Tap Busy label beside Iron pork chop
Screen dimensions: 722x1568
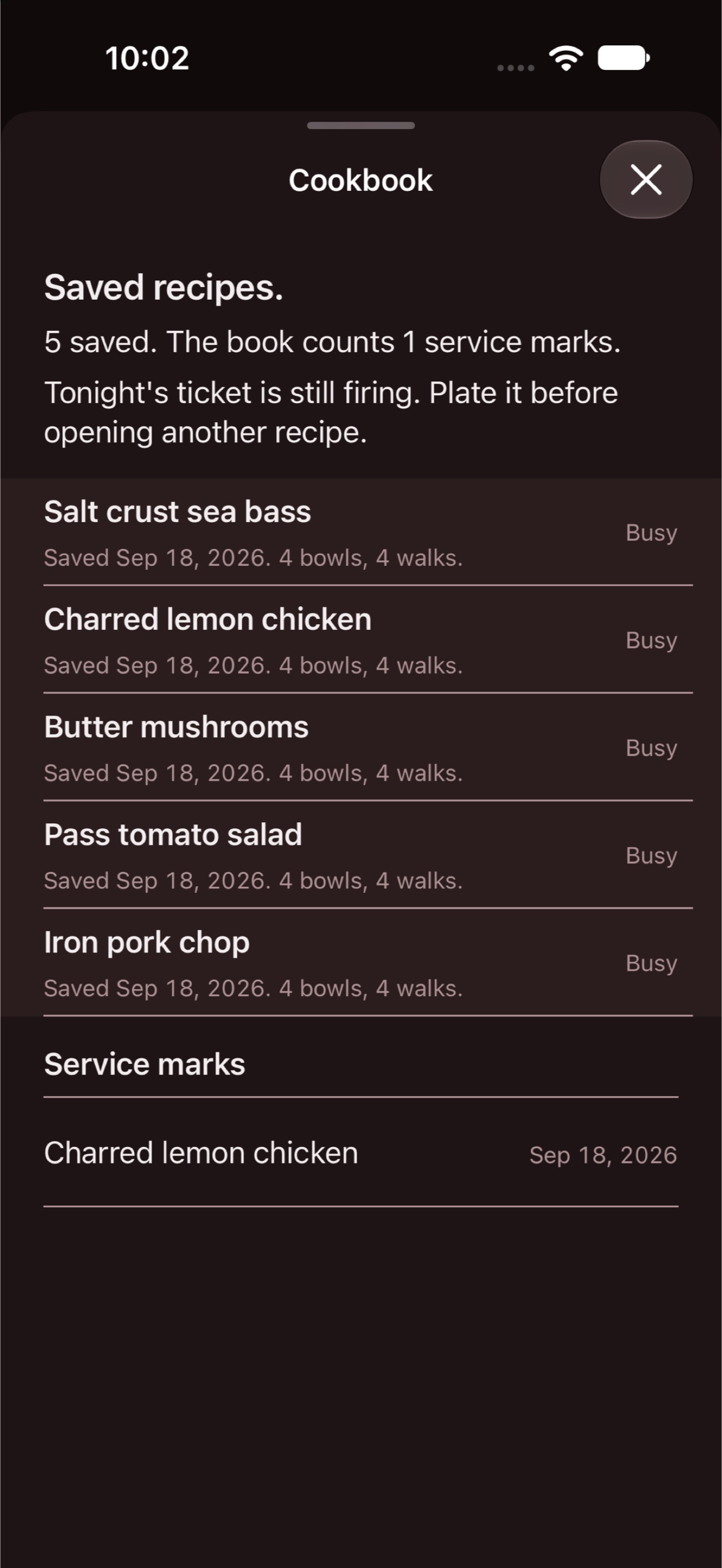pyautogui.click(x=651, y=964)
